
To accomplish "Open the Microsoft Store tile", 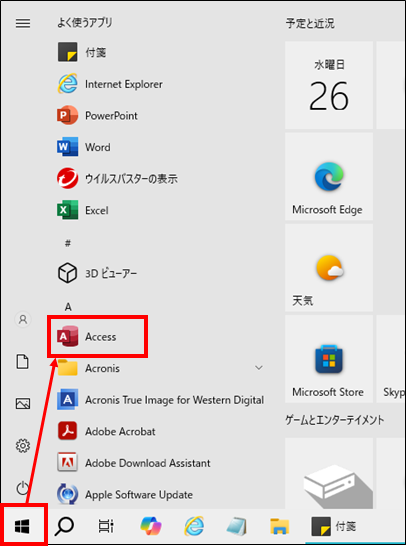I will tap(329, 359).
